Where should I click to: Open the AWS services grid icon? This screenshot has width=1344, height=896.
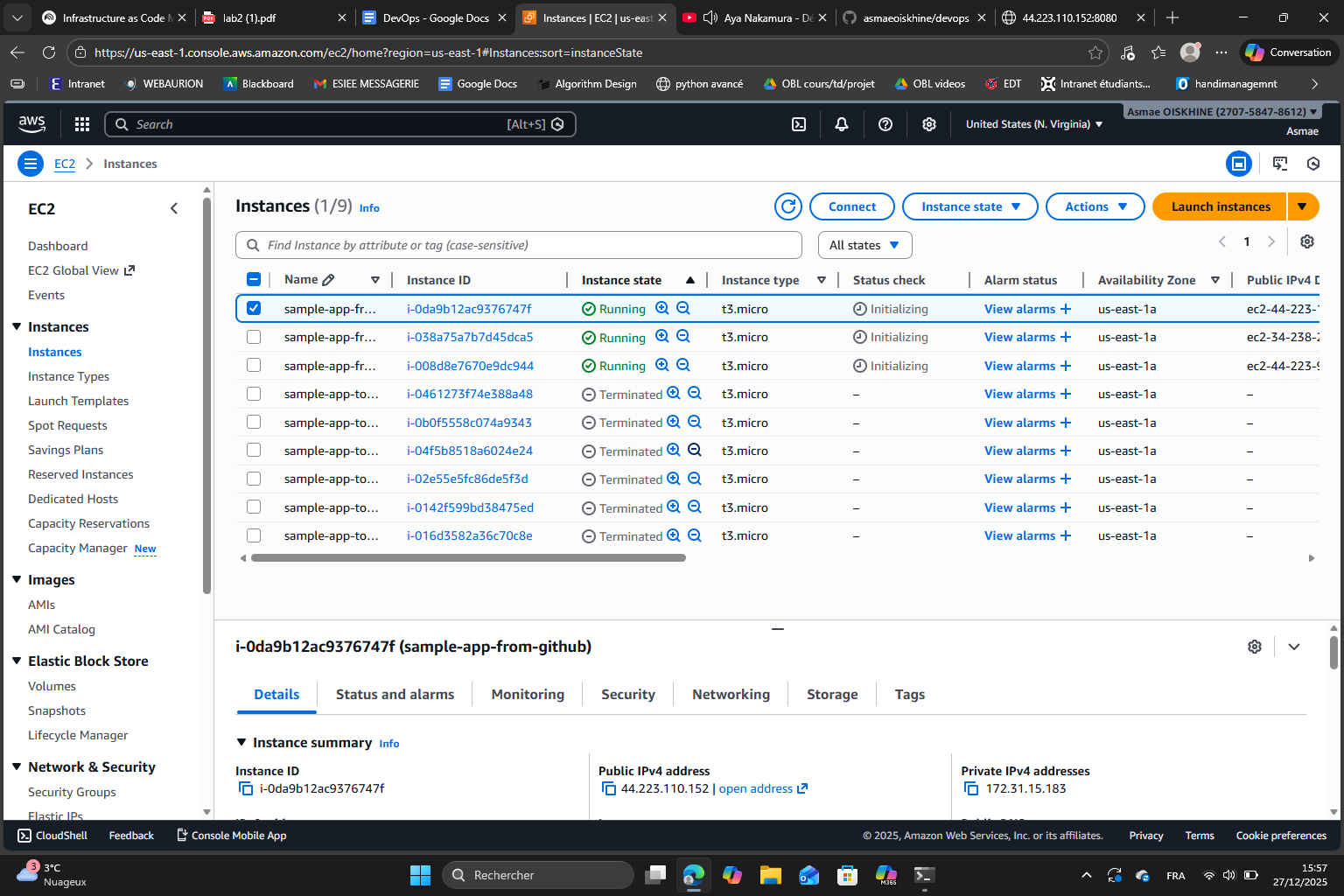coord(81,123)
